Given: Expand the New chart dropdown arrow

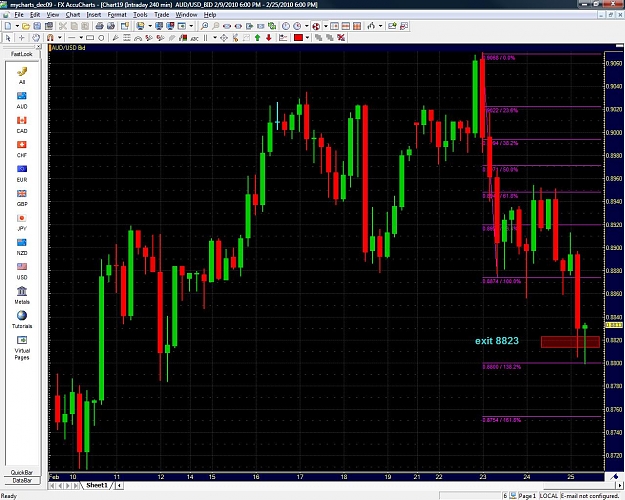Looking at the screenshot, I should (17, 26).
